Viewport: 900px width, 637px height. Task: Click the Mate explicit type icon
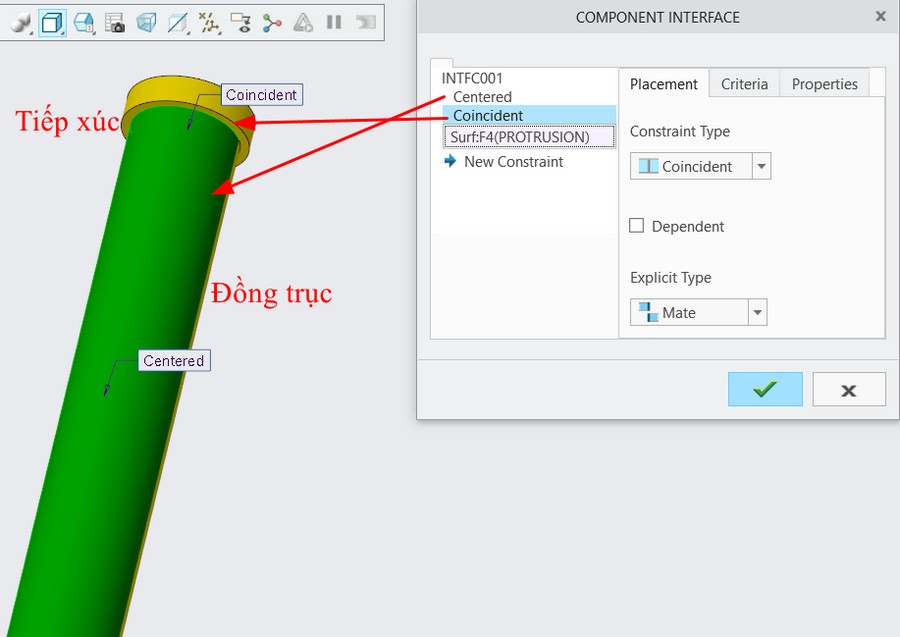(648, 312)
